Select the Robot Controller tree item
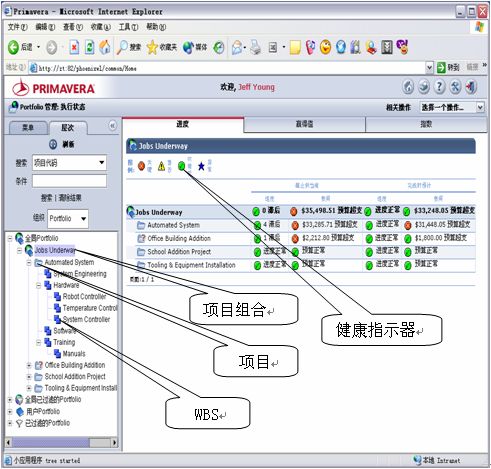 tap(84, 297)
